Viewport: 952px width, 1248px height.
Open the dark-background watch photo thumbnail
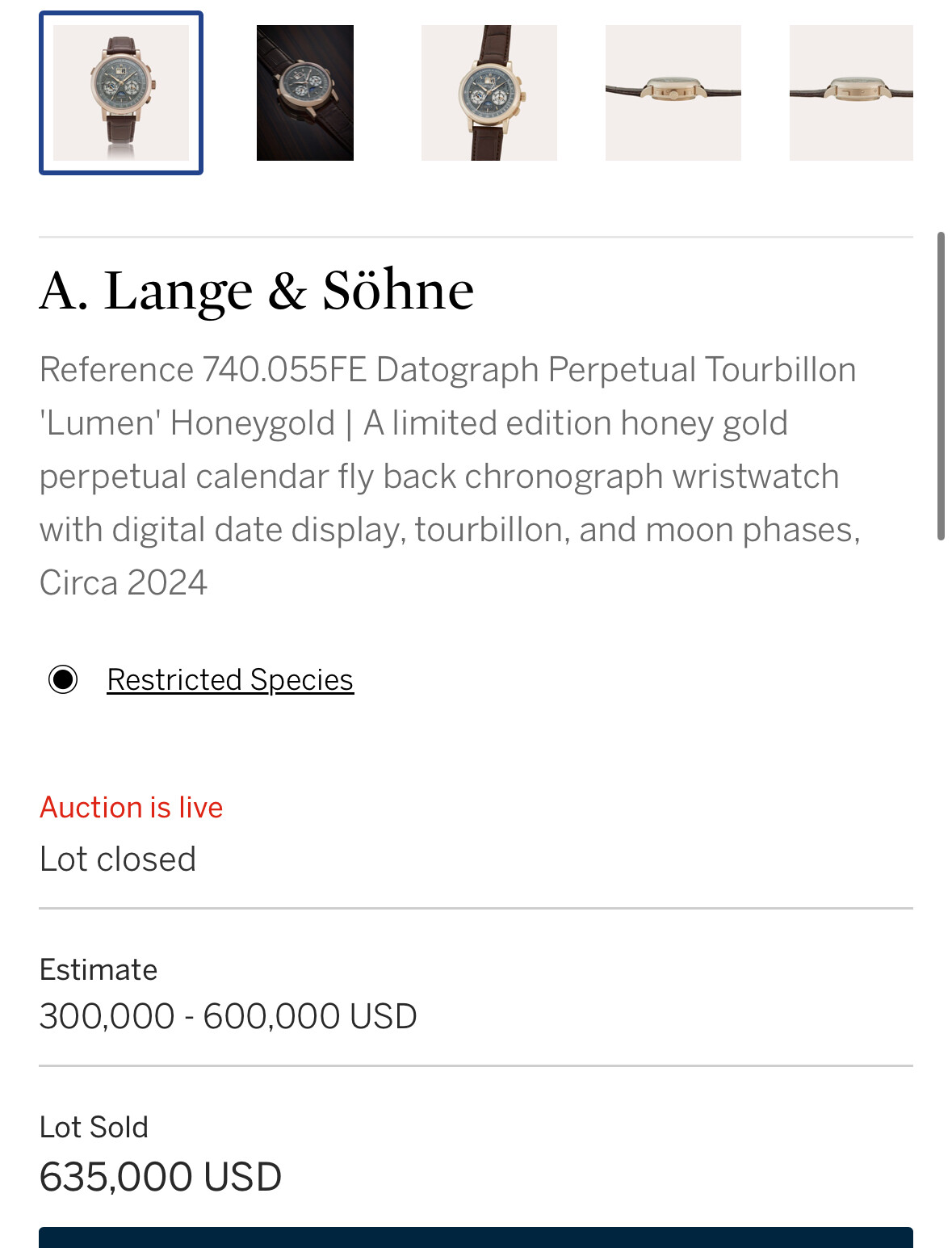(x=305, y=93)
